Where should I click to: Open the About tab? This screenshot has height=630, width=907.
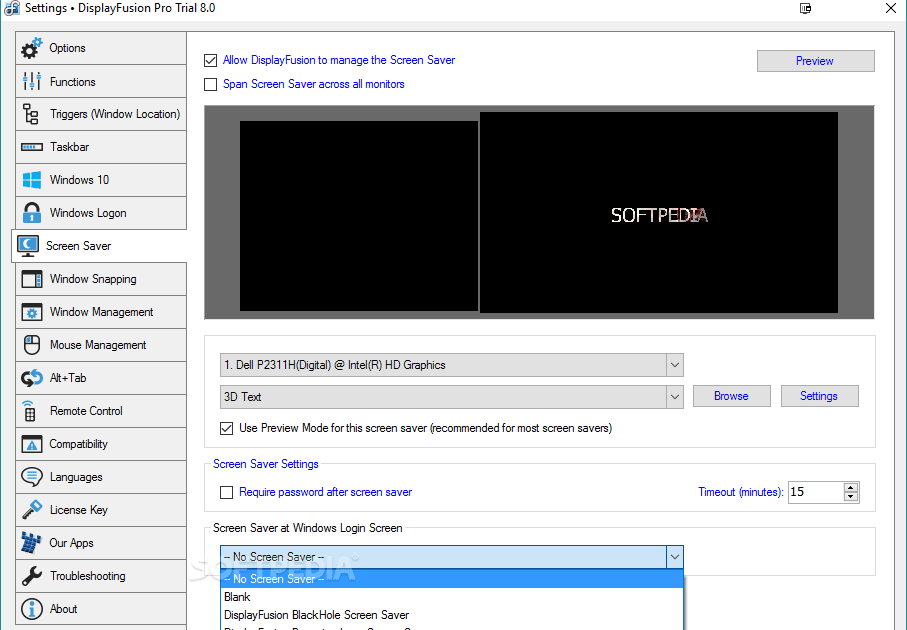pos(101,609)
